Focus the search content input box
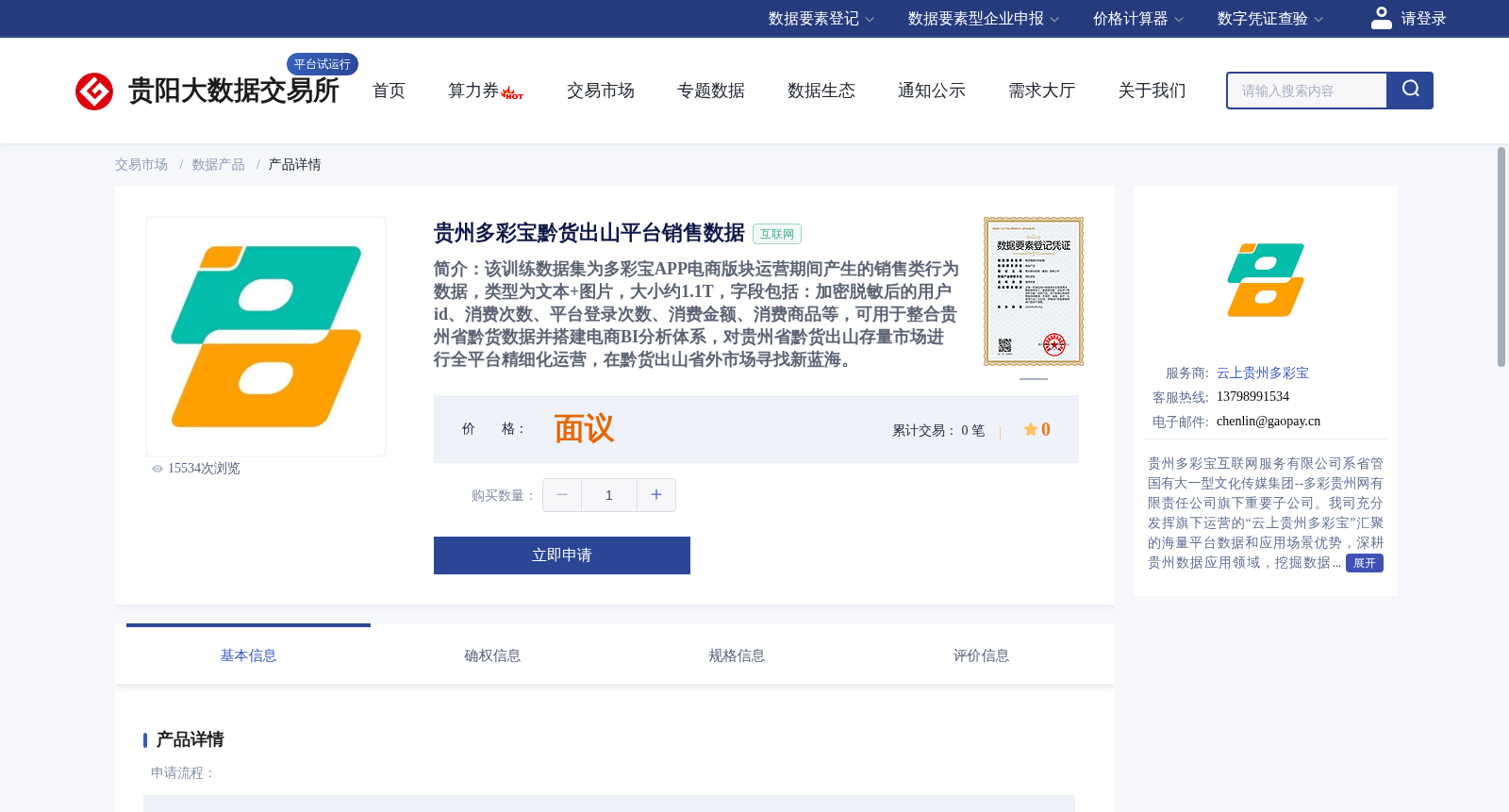This screenshot has width=1509, height=812. 1307,91
